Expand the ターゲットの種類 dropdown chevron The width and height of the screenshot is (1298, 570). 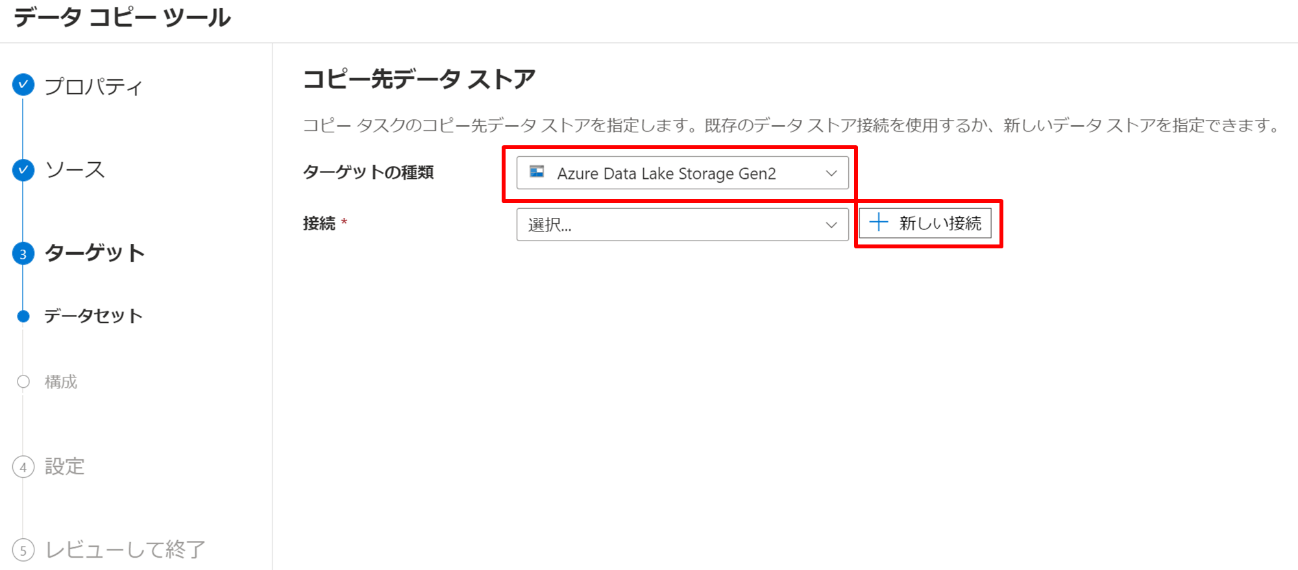(831, 173)
